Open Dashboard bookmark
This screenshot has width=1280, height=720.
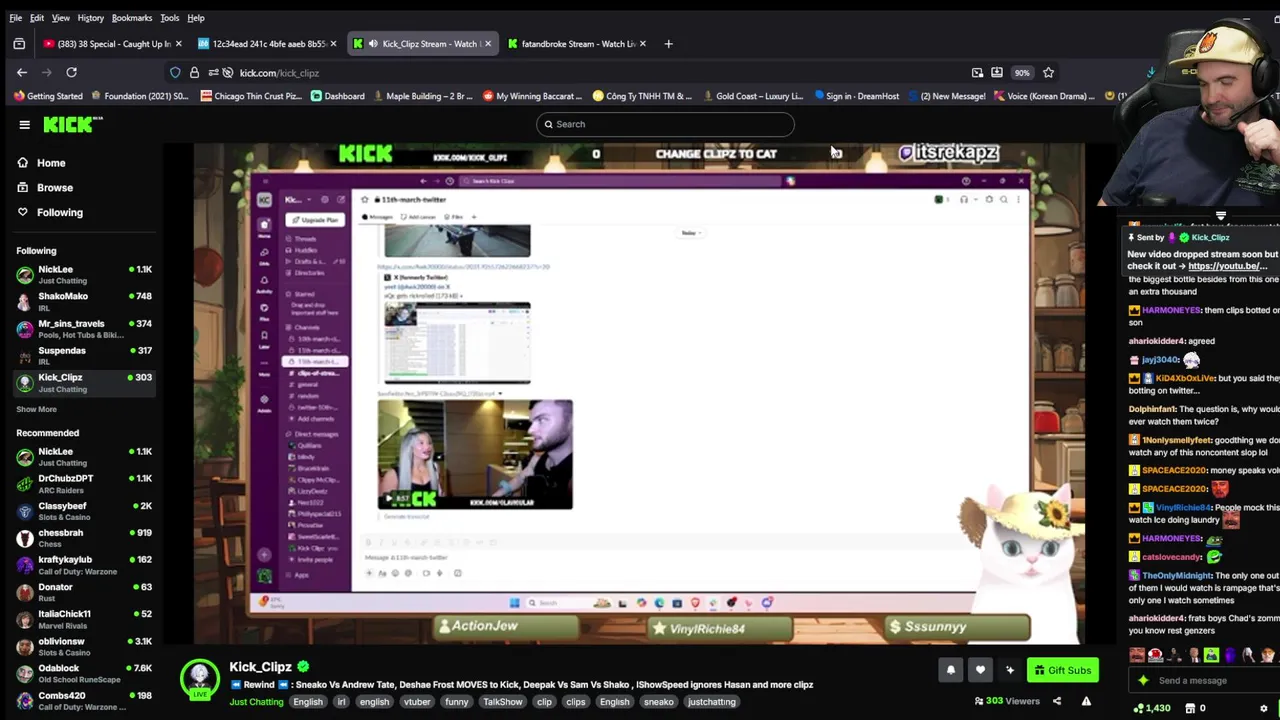[x=338, y=96]
